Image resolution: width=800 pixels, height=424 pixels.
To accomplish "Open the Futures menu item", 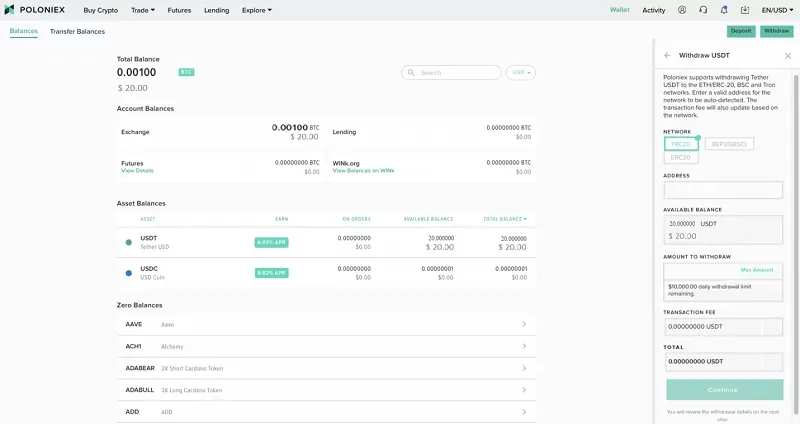I will click(179, 10).
